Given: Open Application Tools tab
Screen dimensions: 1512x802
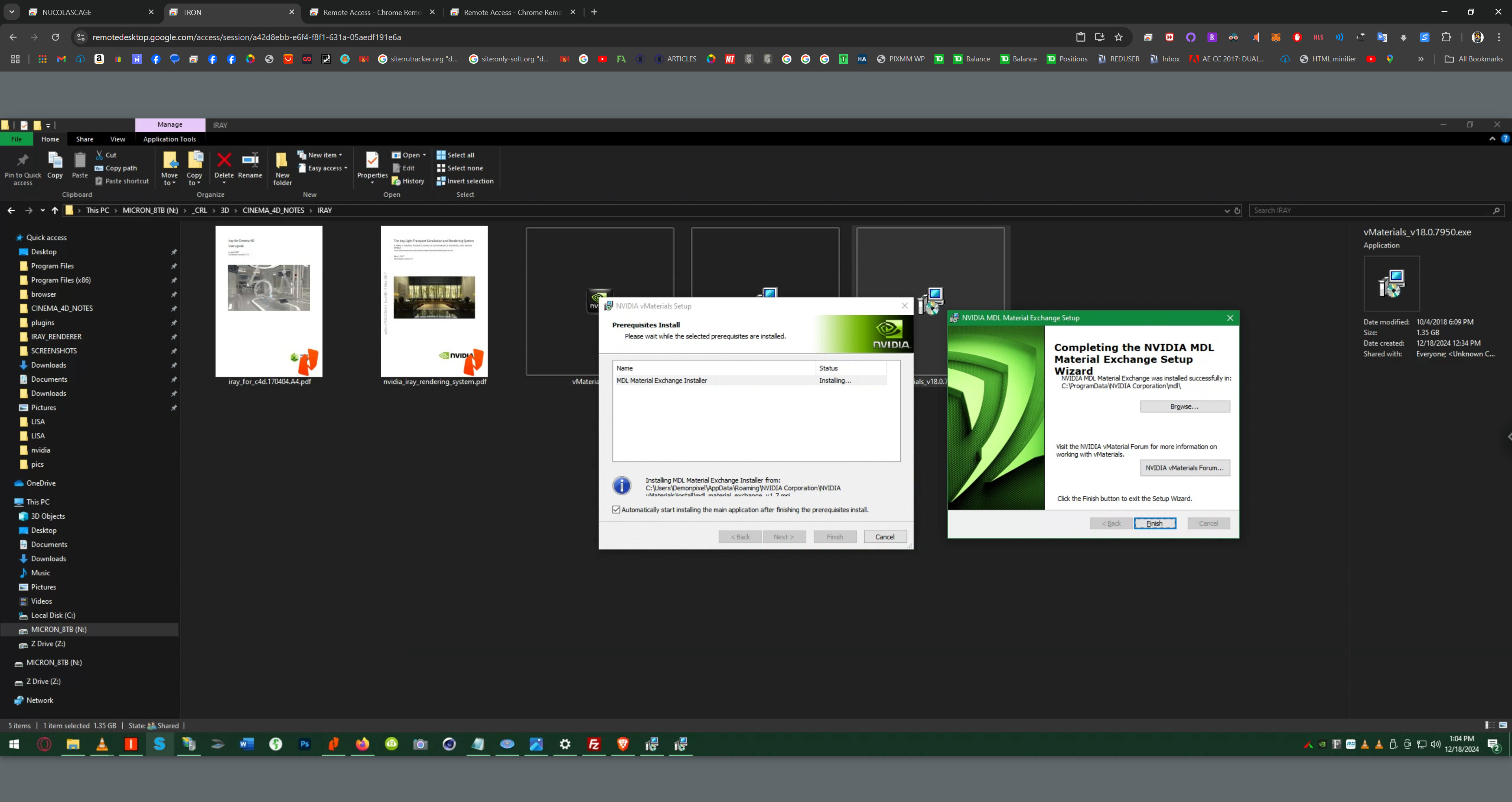Looking at the screenshot, I should pos(170,139).
